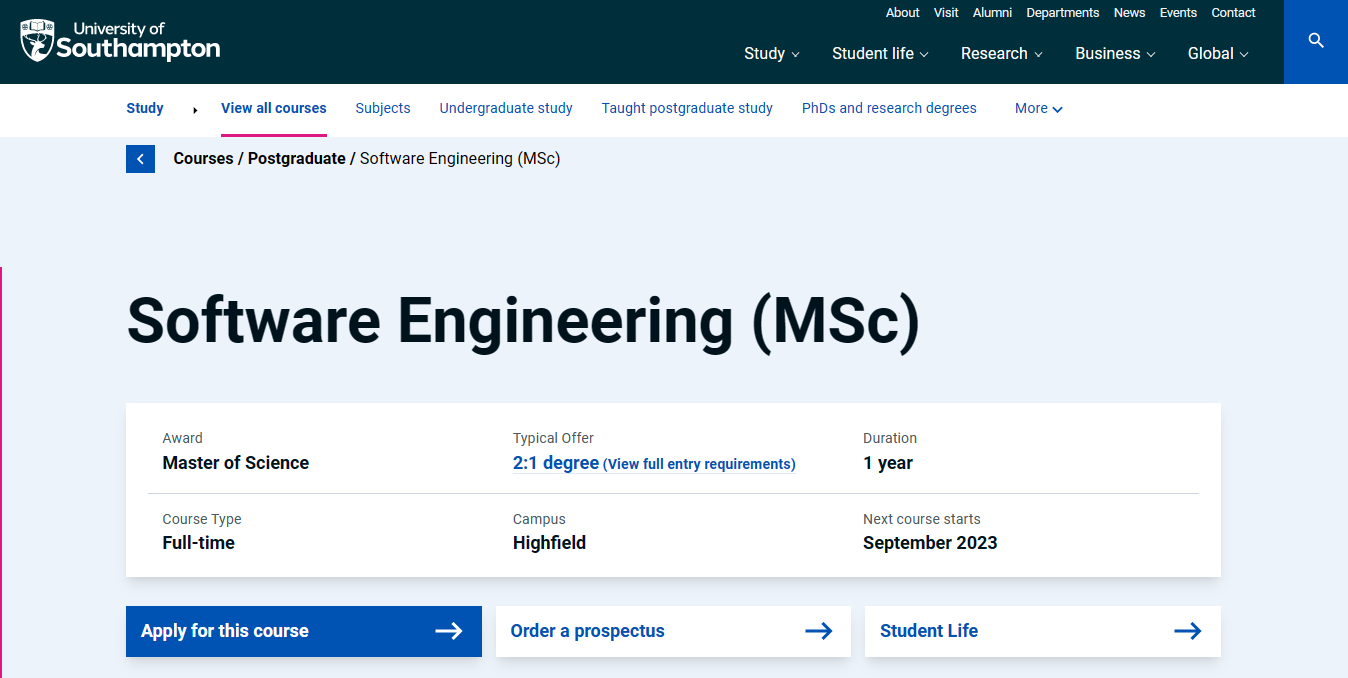Screen dimensions: 1348x678
Task: Switch to the Subjects tab
Action: tap(383, 108)
